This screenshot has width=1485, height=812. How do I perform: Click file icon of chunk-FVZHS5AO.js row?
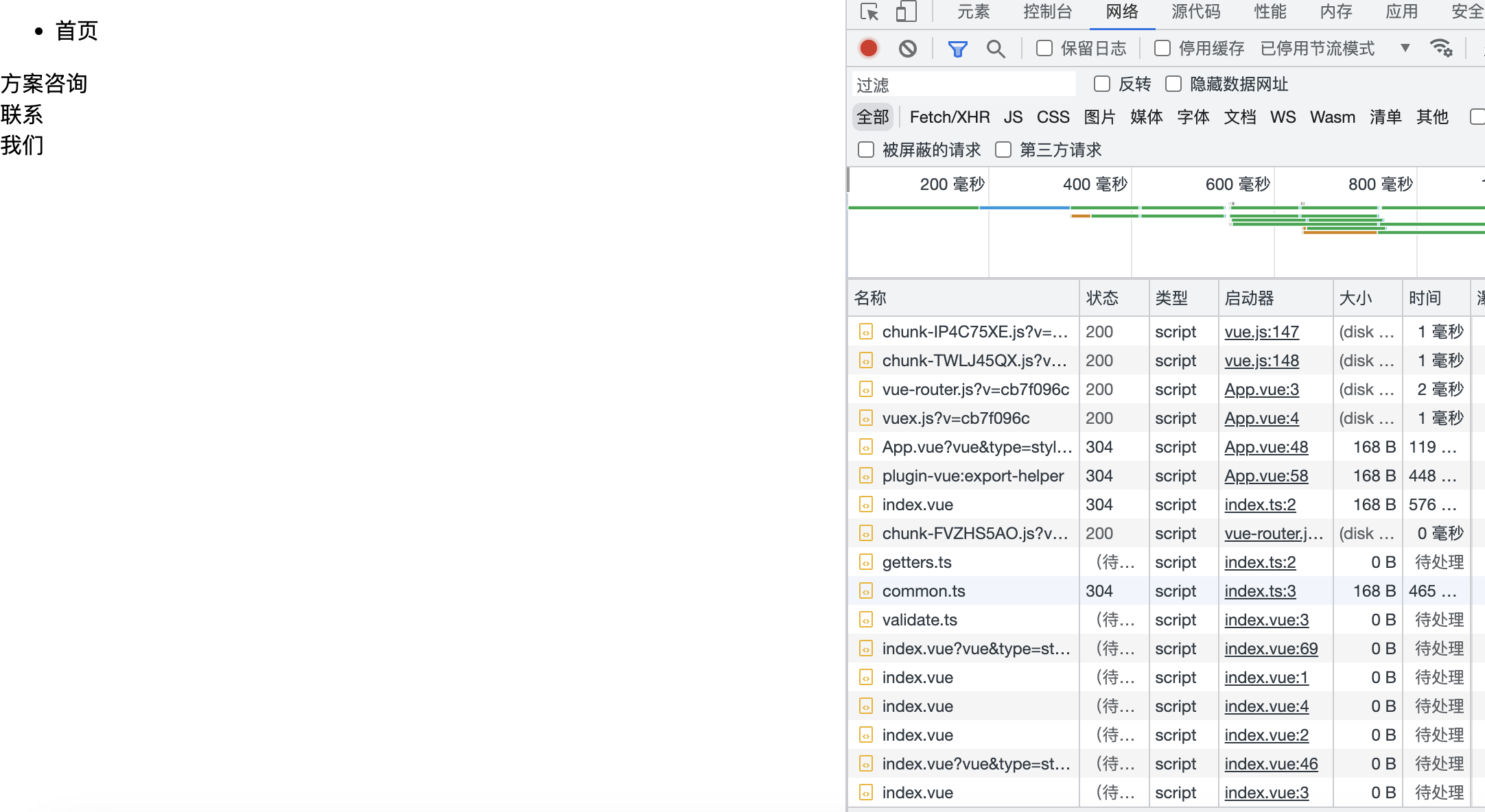pyautogui.click(x=866, y=534)
